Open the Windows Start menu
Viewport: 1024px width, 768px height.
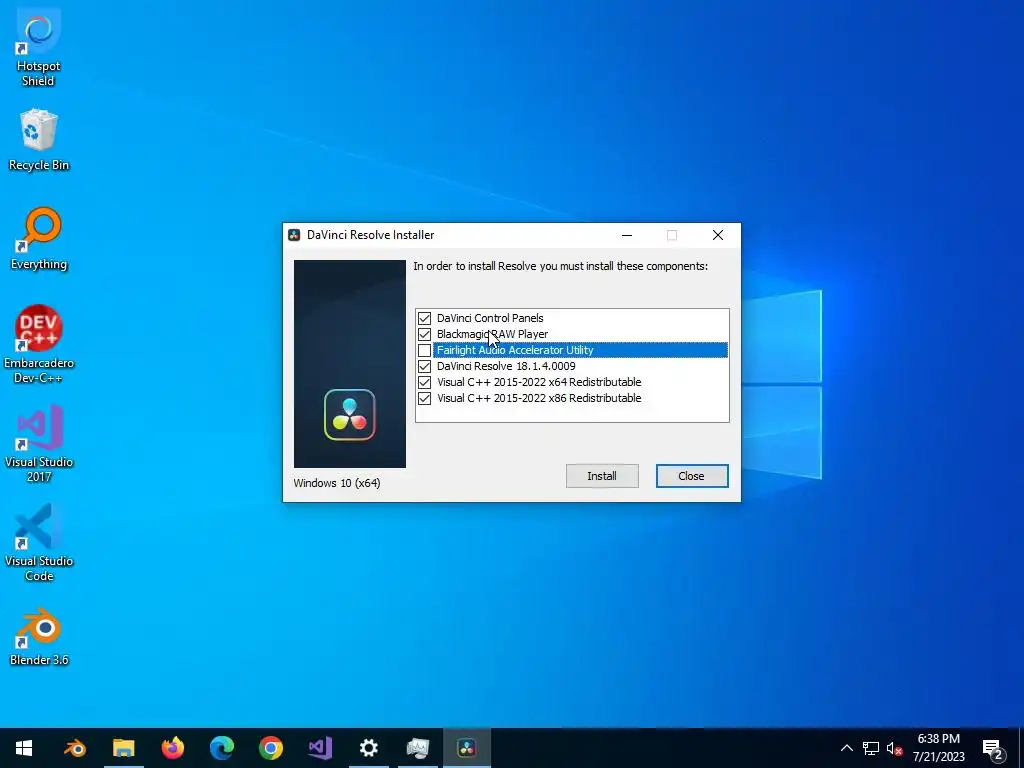pyautogui.click(x=24, y=748)
